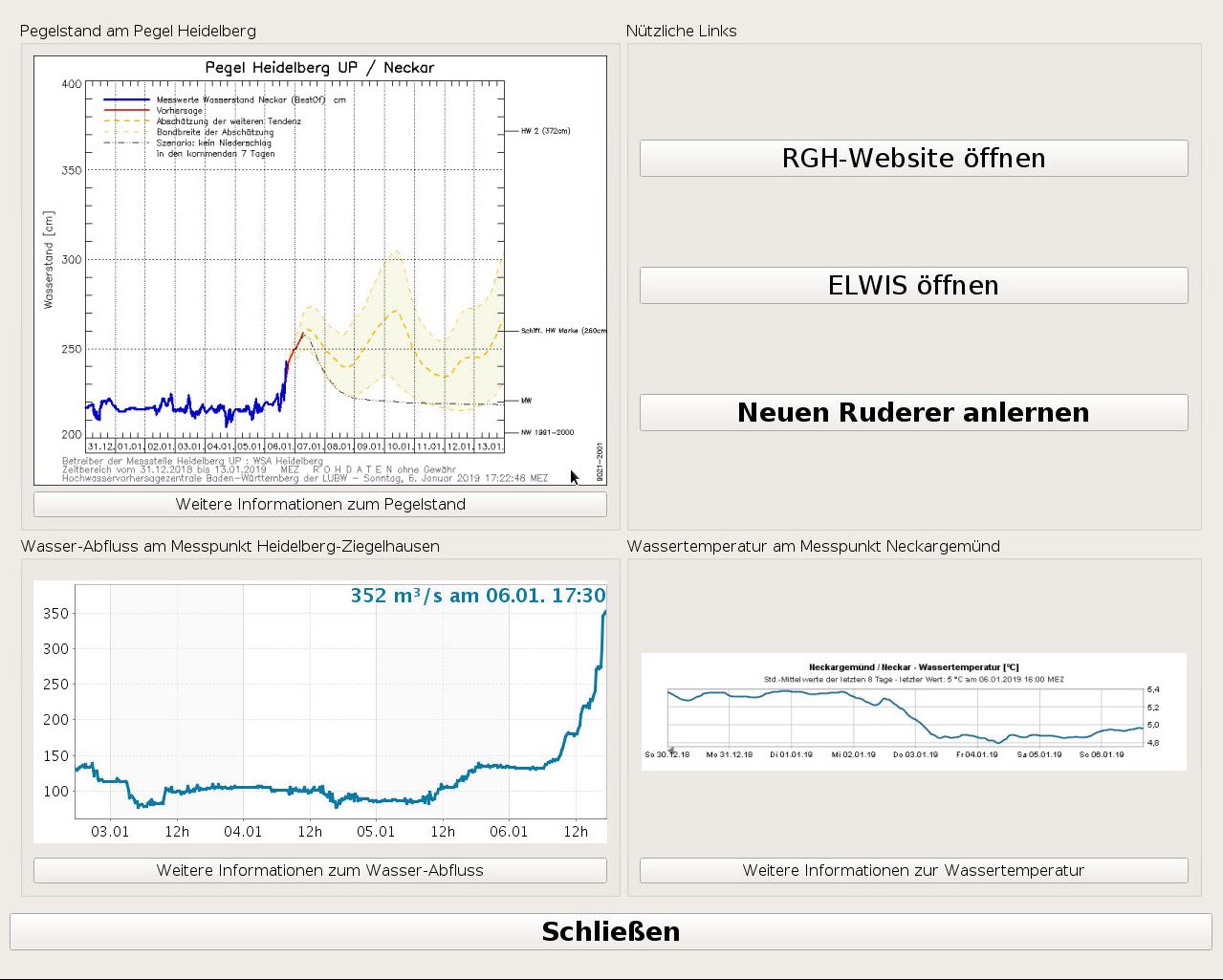Close the window with Schließen
The width and height of the screenshot is (1223, 980).
[610, 931]
